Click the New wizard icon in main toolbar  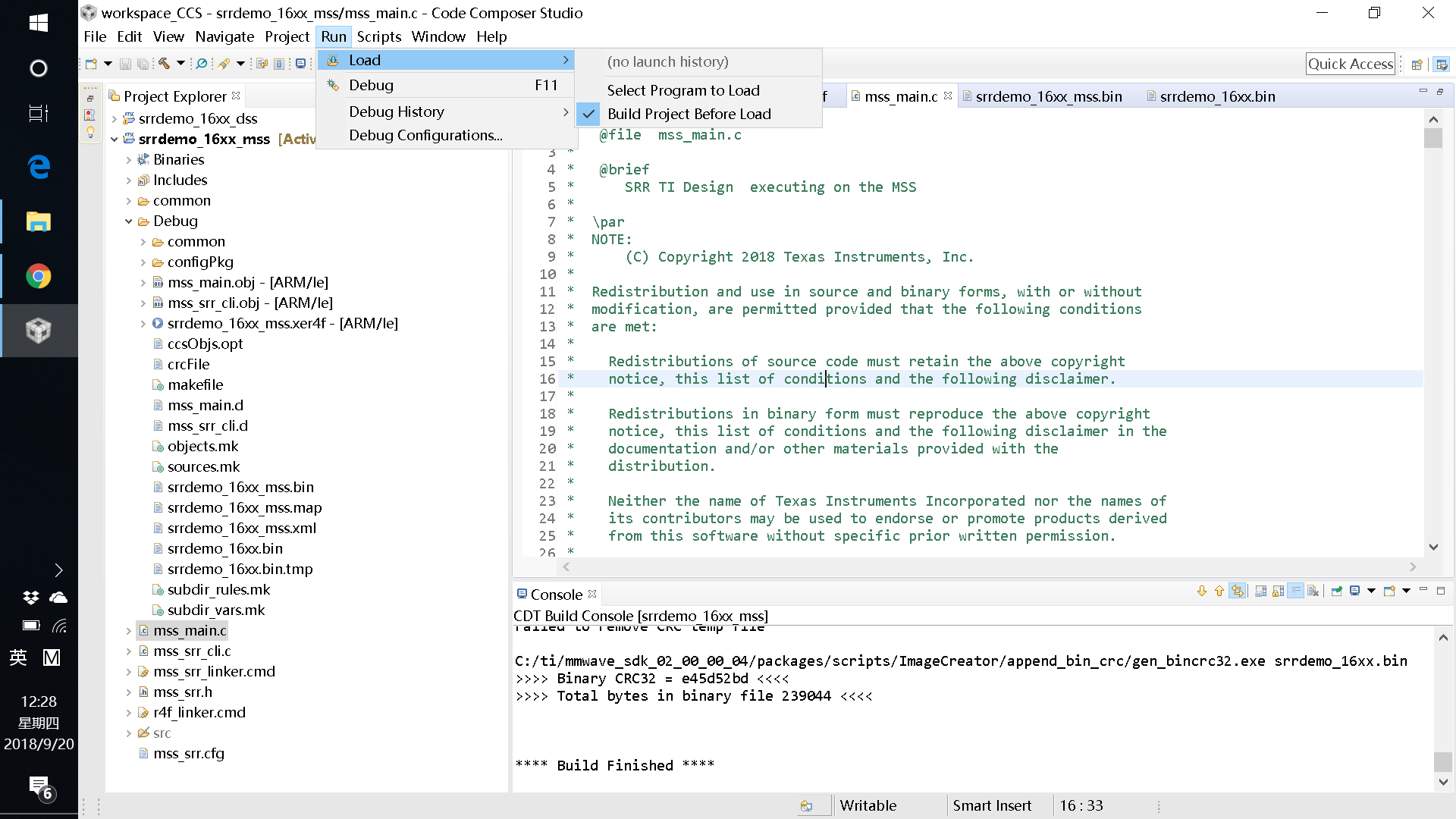(x=91, y=64)
